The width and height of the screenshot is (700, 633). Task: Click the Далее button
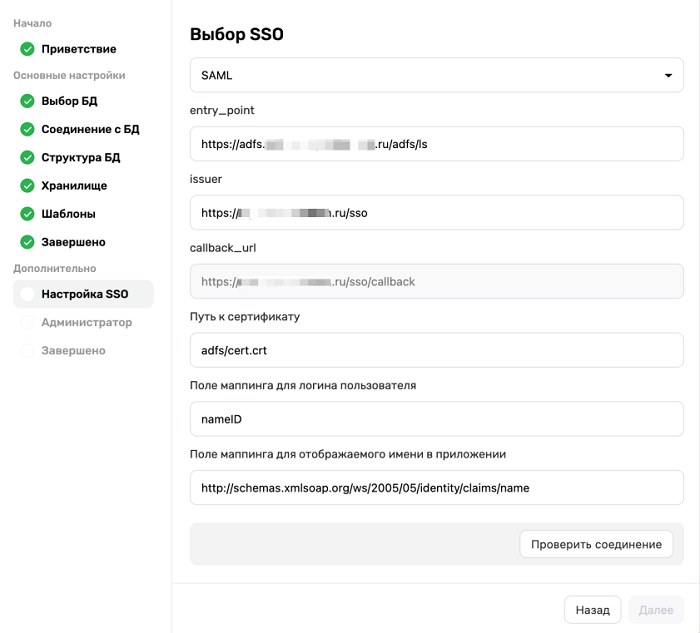[656, 609]
